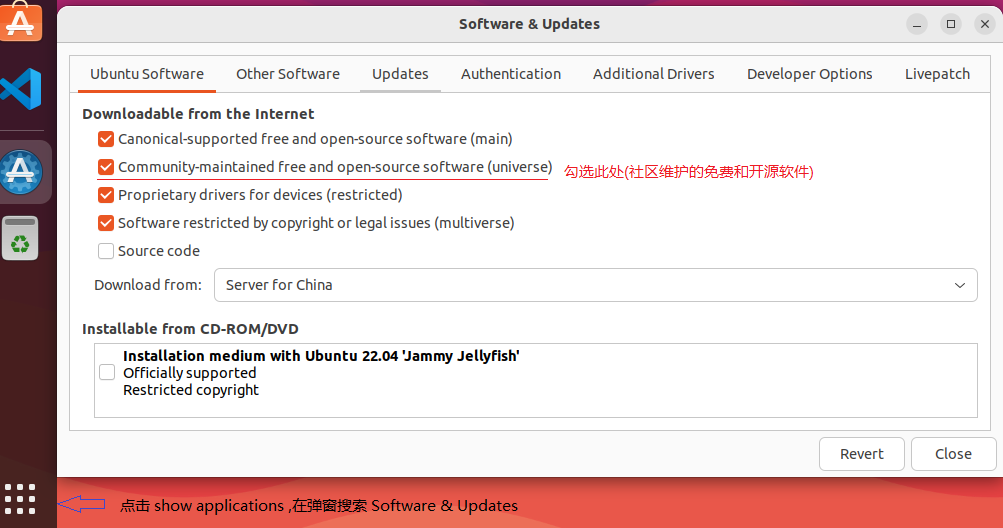Launch Visual Studio Code from dock
Viewport: 1003px width, 528px height.
point(21,89)
